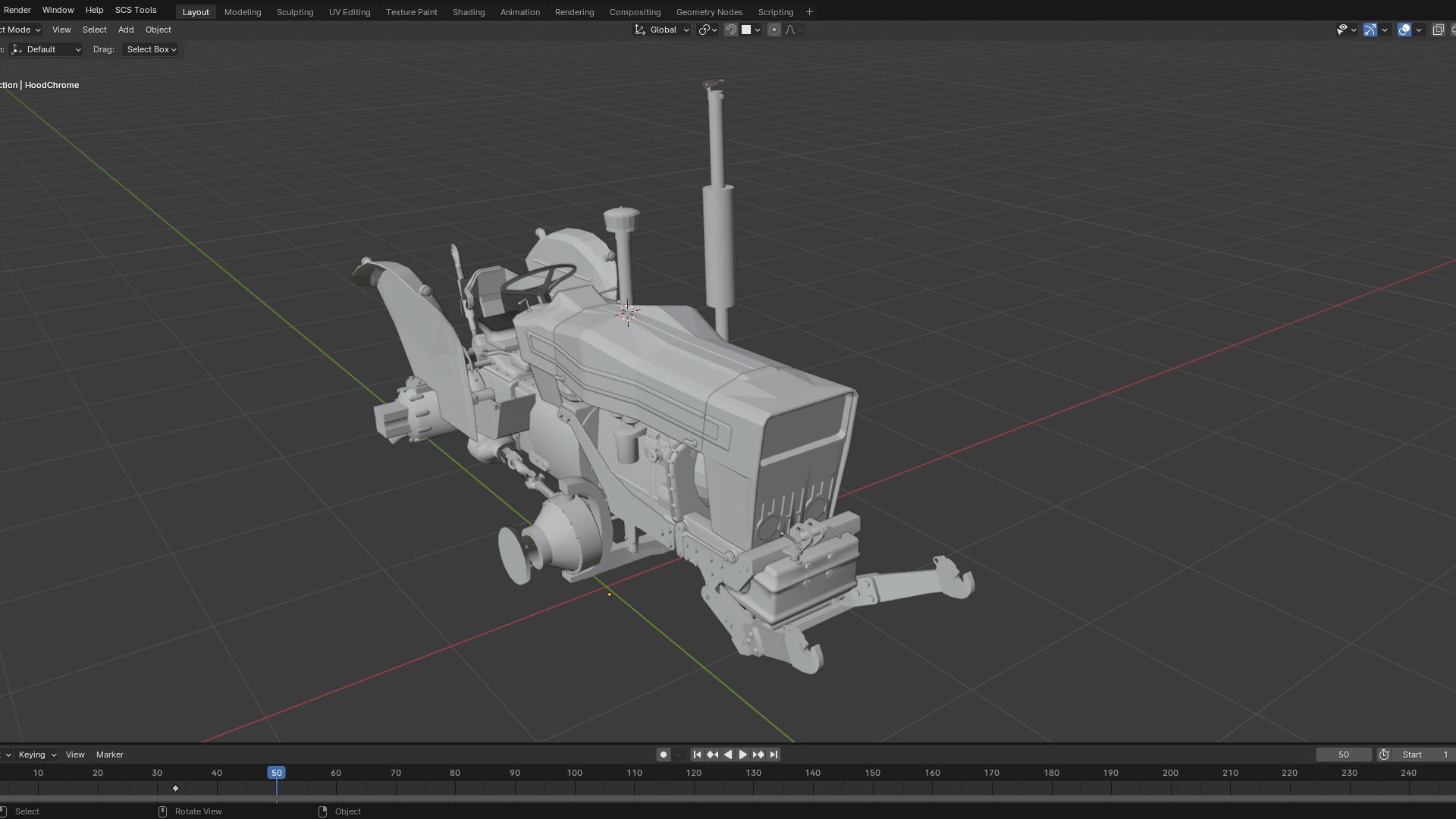Switch to the Scripting workspace tab
Screen dimensions: 1456x819
(x=776, y=12)
